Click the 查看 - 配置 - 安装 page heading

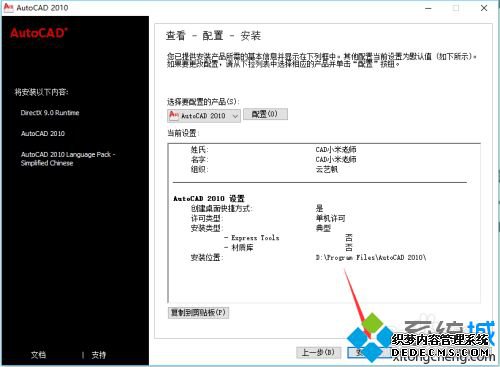(x=213, y=35)
